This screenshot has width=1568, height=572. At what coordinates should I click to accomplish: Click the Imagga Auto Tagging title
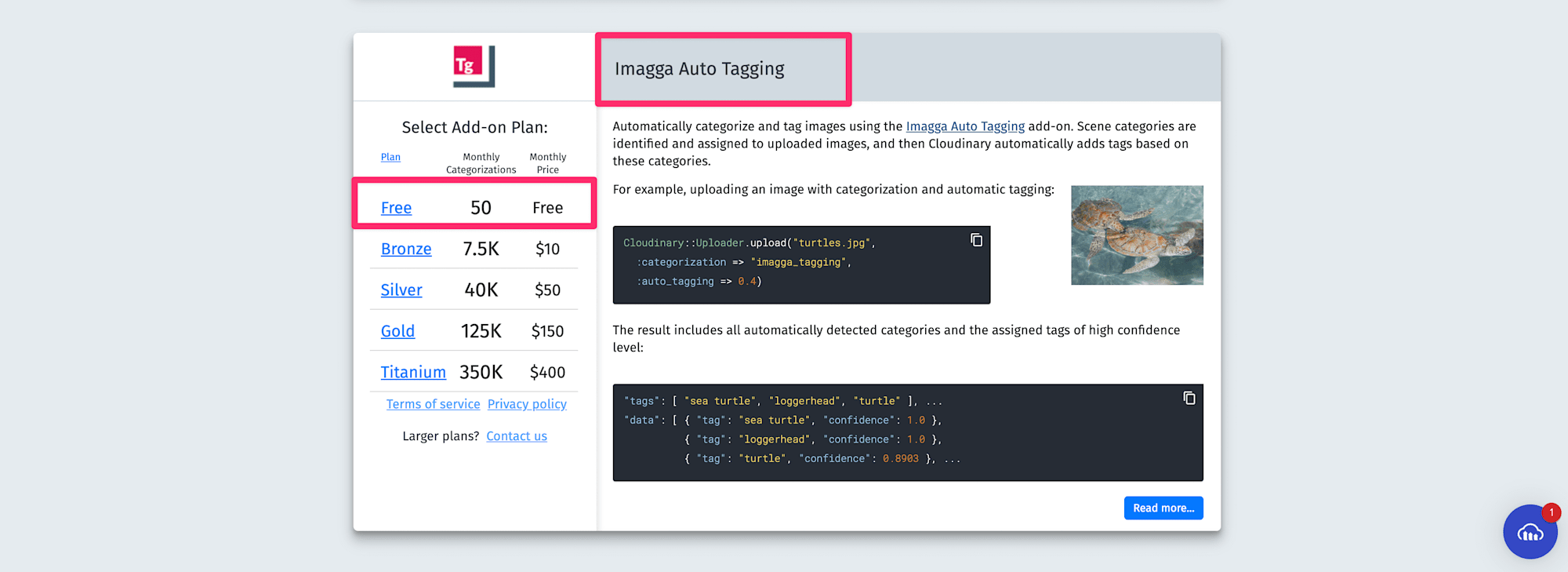coord(699,69)
